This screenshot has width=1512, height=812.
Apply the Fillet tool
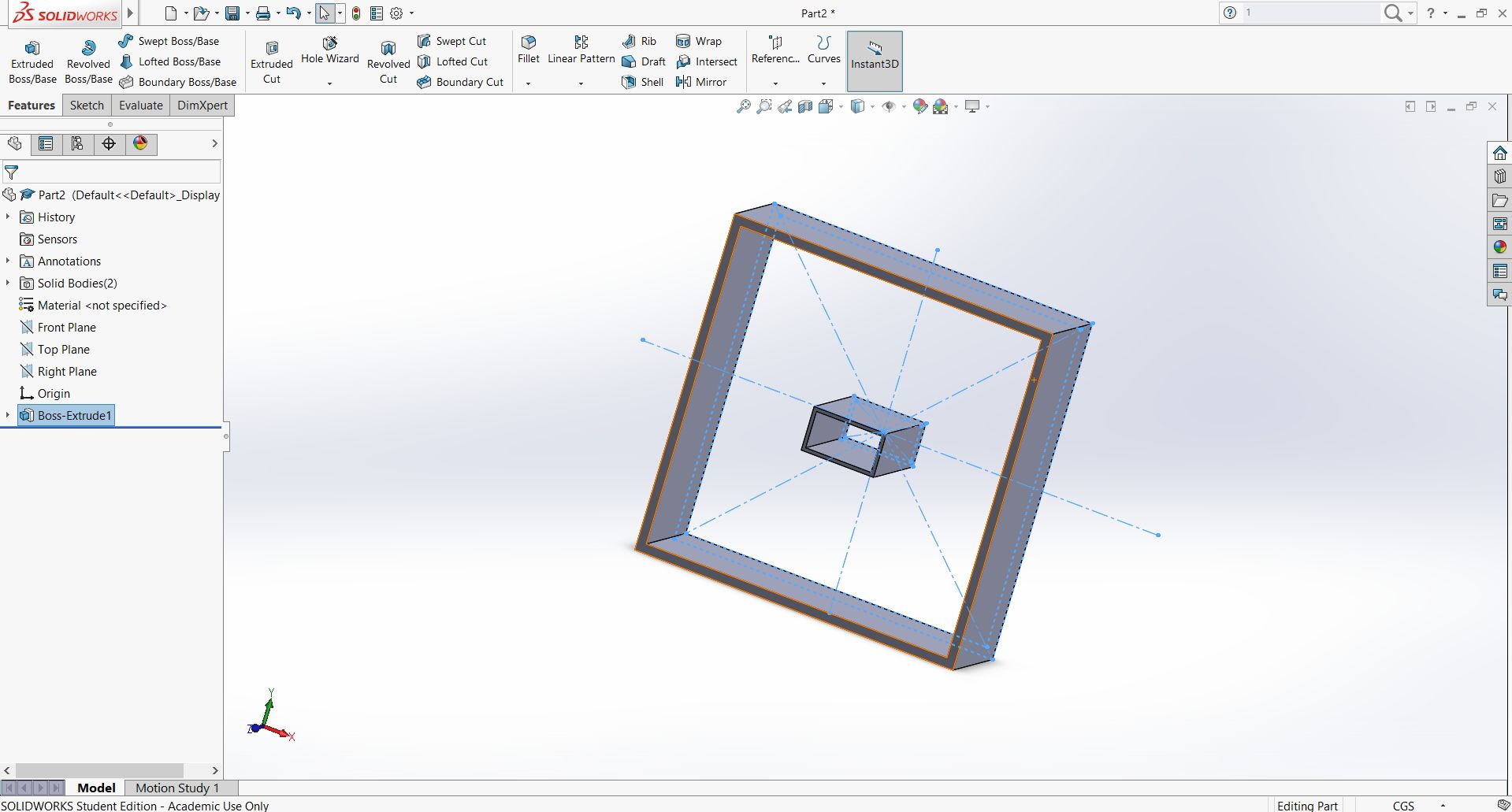click(x=529, y=49)
